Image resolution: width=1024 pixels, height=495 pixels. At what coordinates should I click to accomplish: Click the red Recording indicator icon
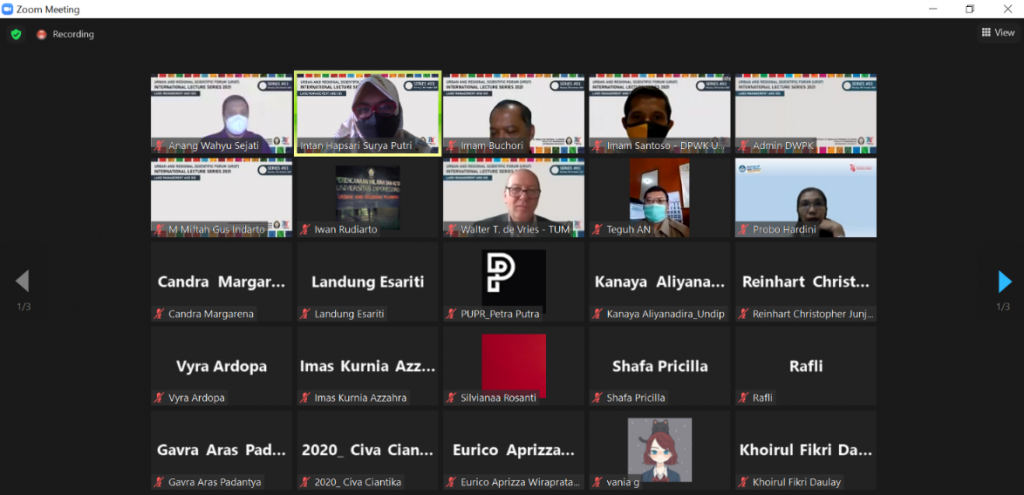point(42,34)
